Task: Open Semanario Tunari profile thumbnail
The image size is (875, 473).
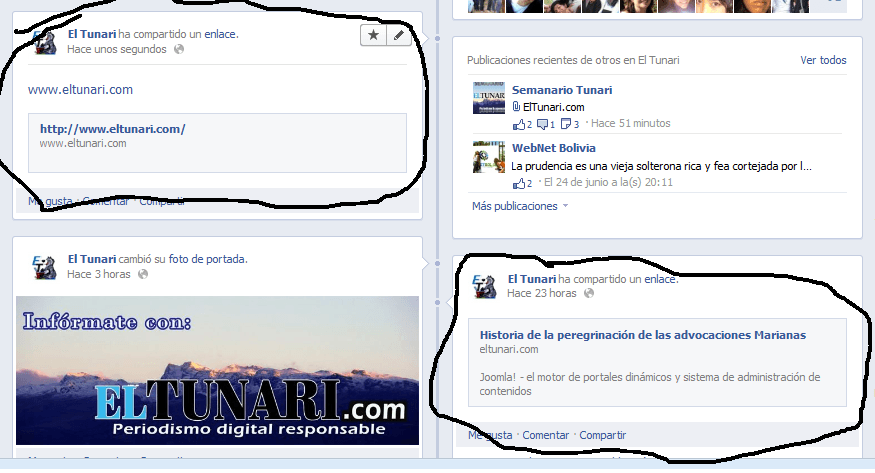Action: pyautogui.click(x=489, y=98)
